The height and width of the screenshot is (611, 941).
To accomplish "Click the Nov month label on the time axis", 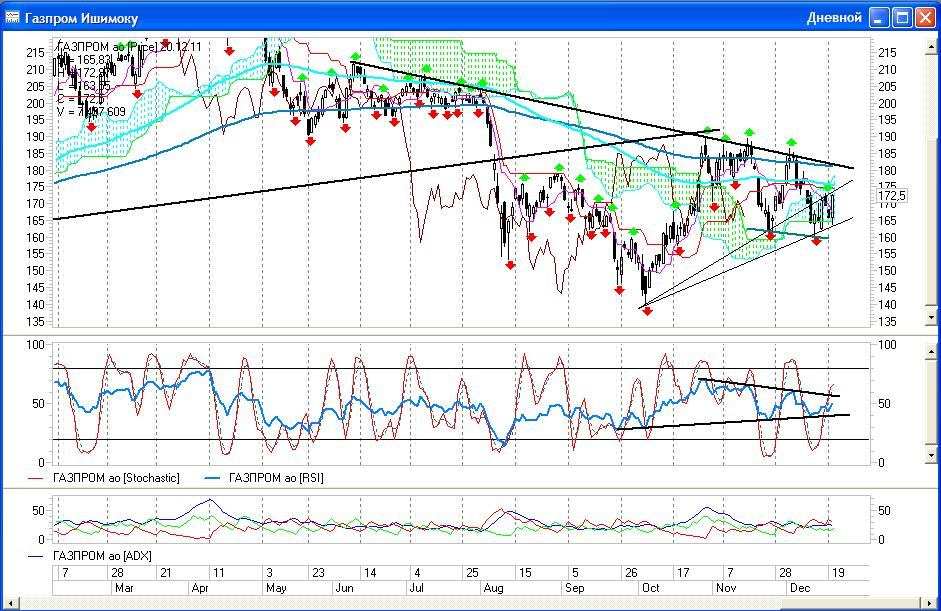I will (x=726, y=588).
